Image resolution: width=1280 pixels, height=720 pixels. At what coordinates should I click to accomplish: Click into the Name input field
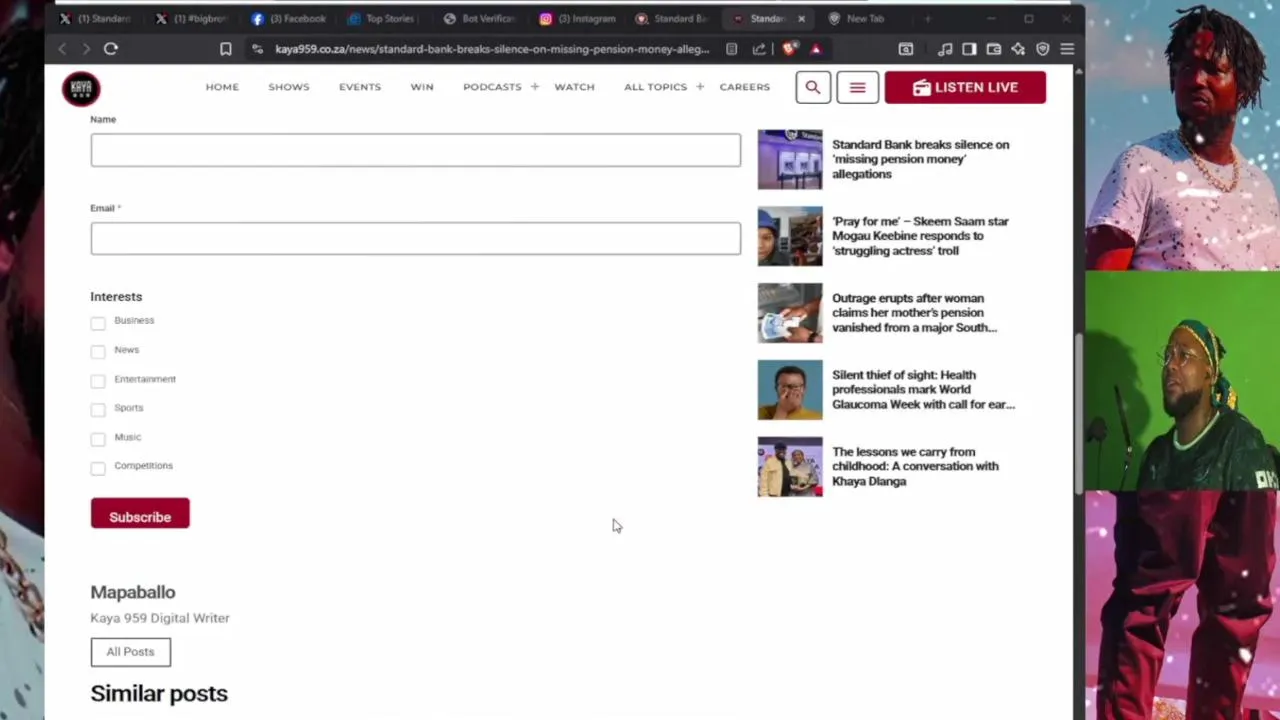pyautogui.click(x=415, y=150)
